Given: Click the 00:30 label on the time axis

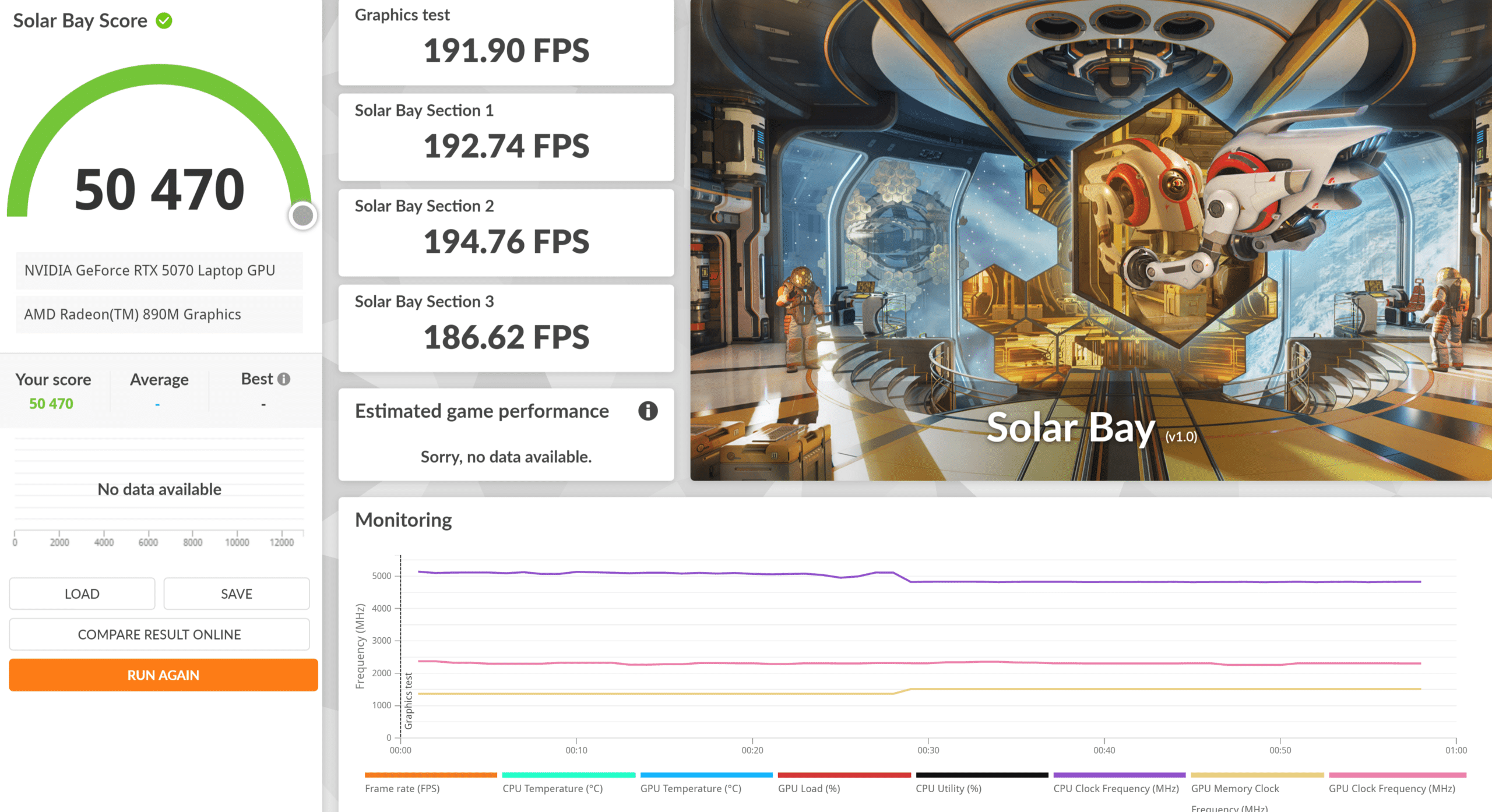Looking at the screenshot, I should pyautogui.click(x=928, y=750).
